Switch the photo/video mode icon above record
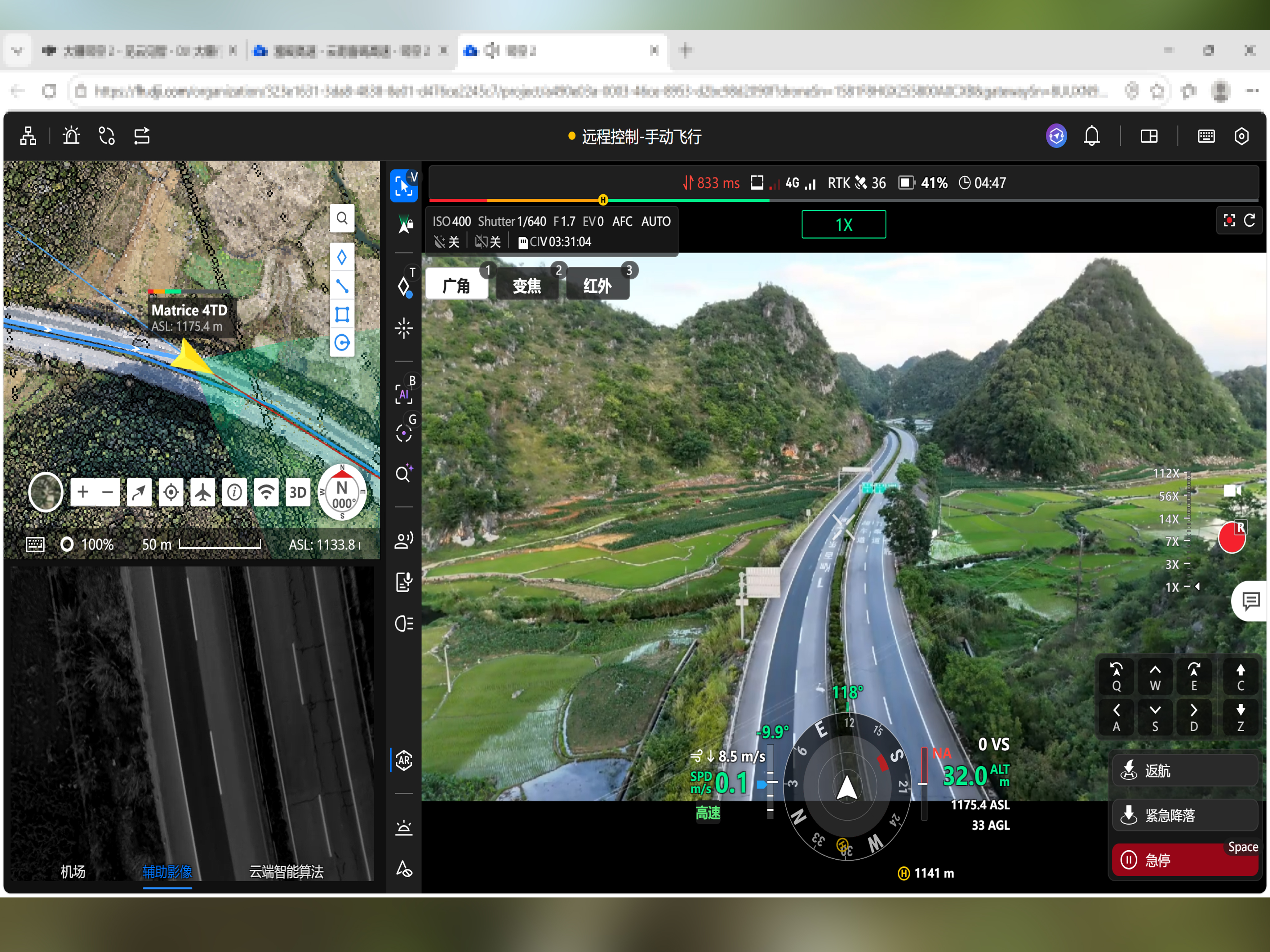This screenshot has height=952, width=1270. [x=1232, y=491]
